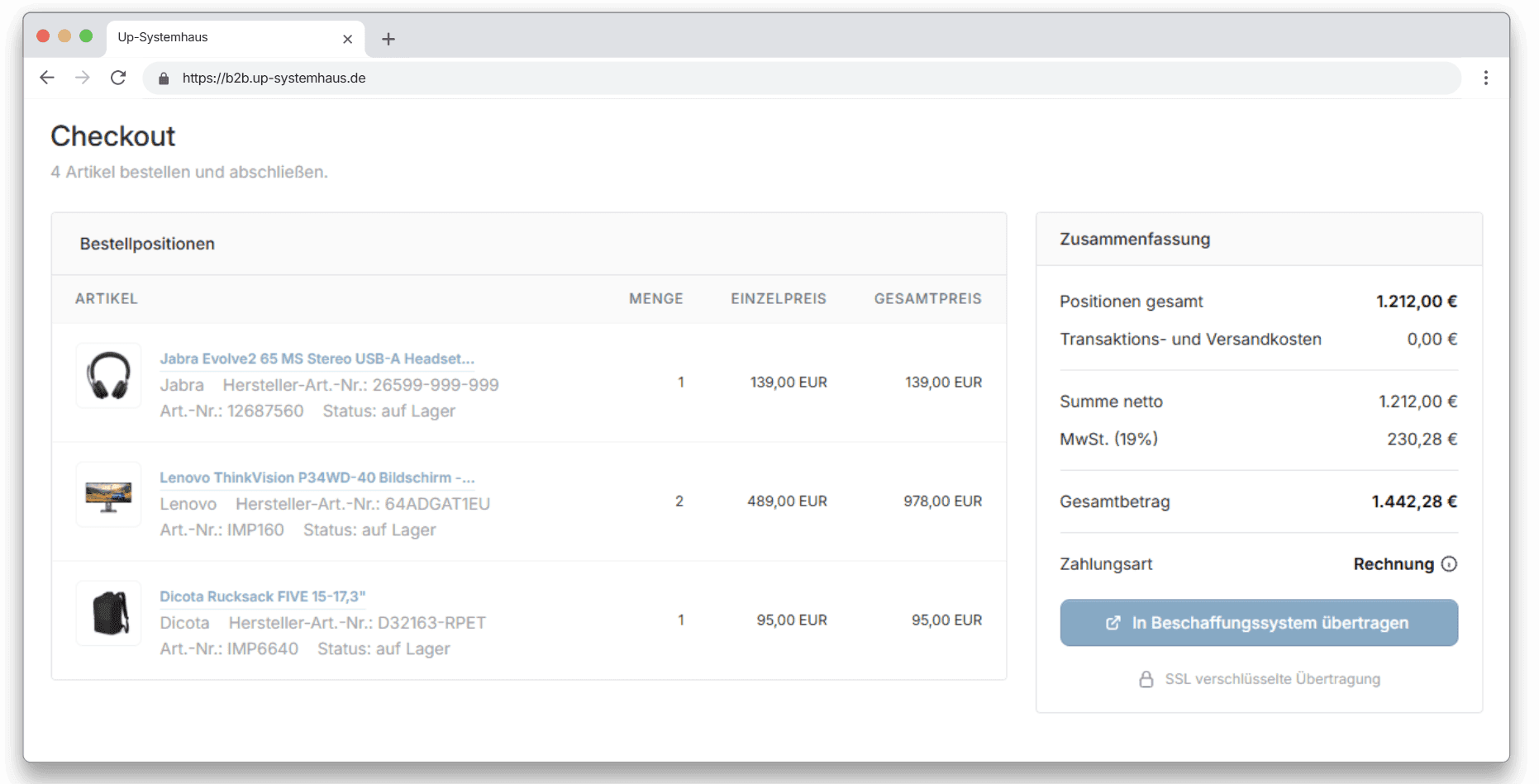Screen dimensions: 1539x784
Task: Reload the current page
Action: 118,78
